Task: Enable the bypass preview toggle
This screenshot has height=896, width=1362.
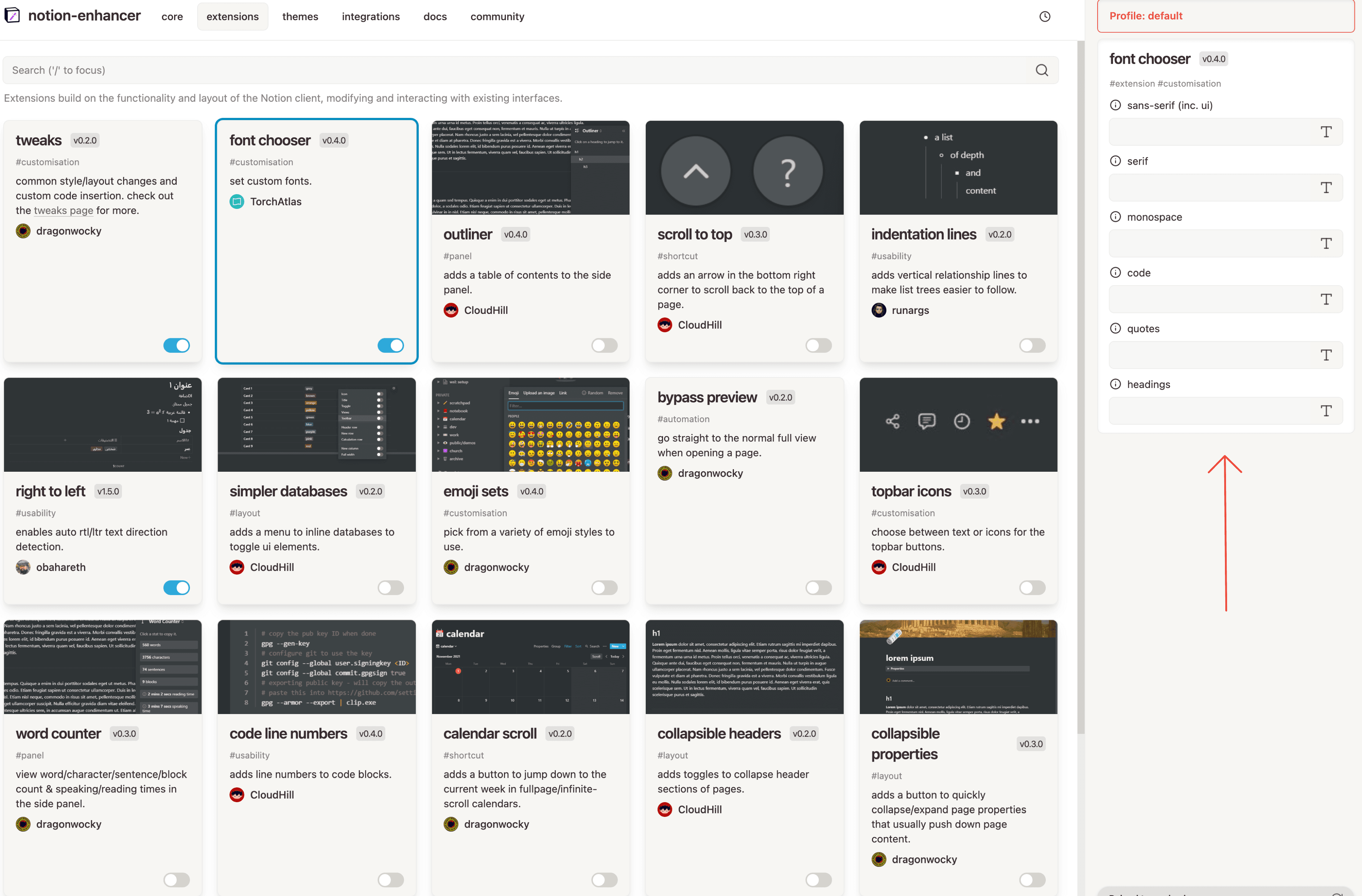Action: 819,588
